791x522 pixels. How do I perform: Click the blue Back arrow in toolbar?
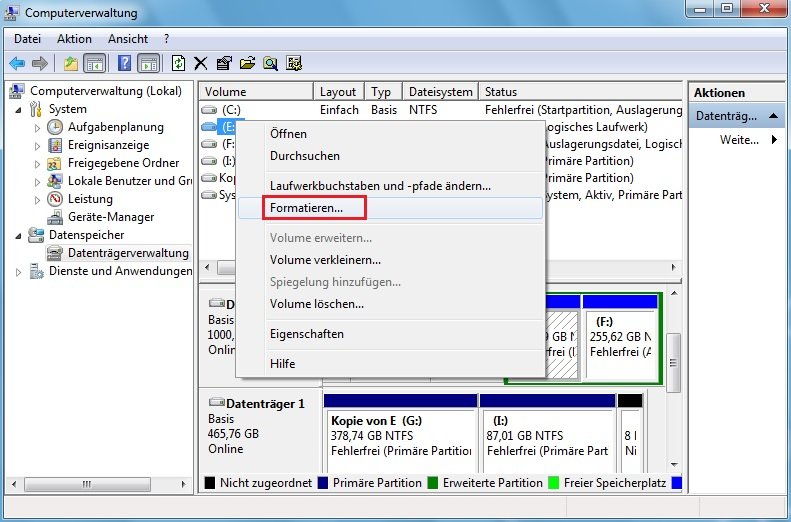coord(17,64)
